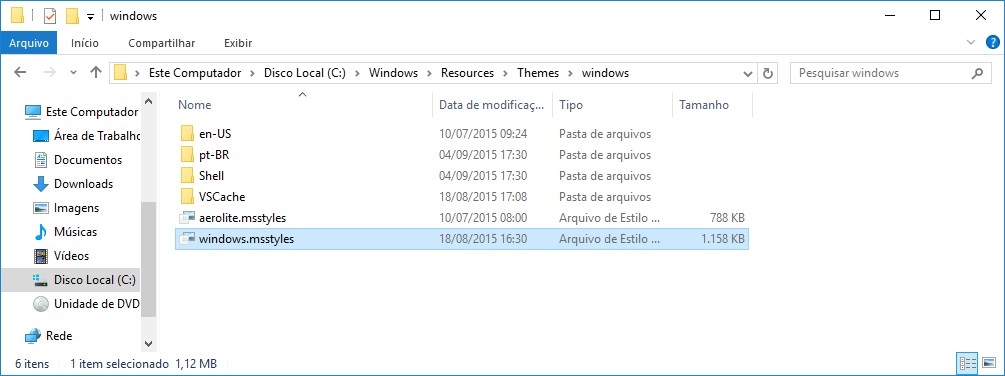Click New folder icon in quick access toolbar
This screenshot has height=376, width=1005.
(x=72, y=15)
